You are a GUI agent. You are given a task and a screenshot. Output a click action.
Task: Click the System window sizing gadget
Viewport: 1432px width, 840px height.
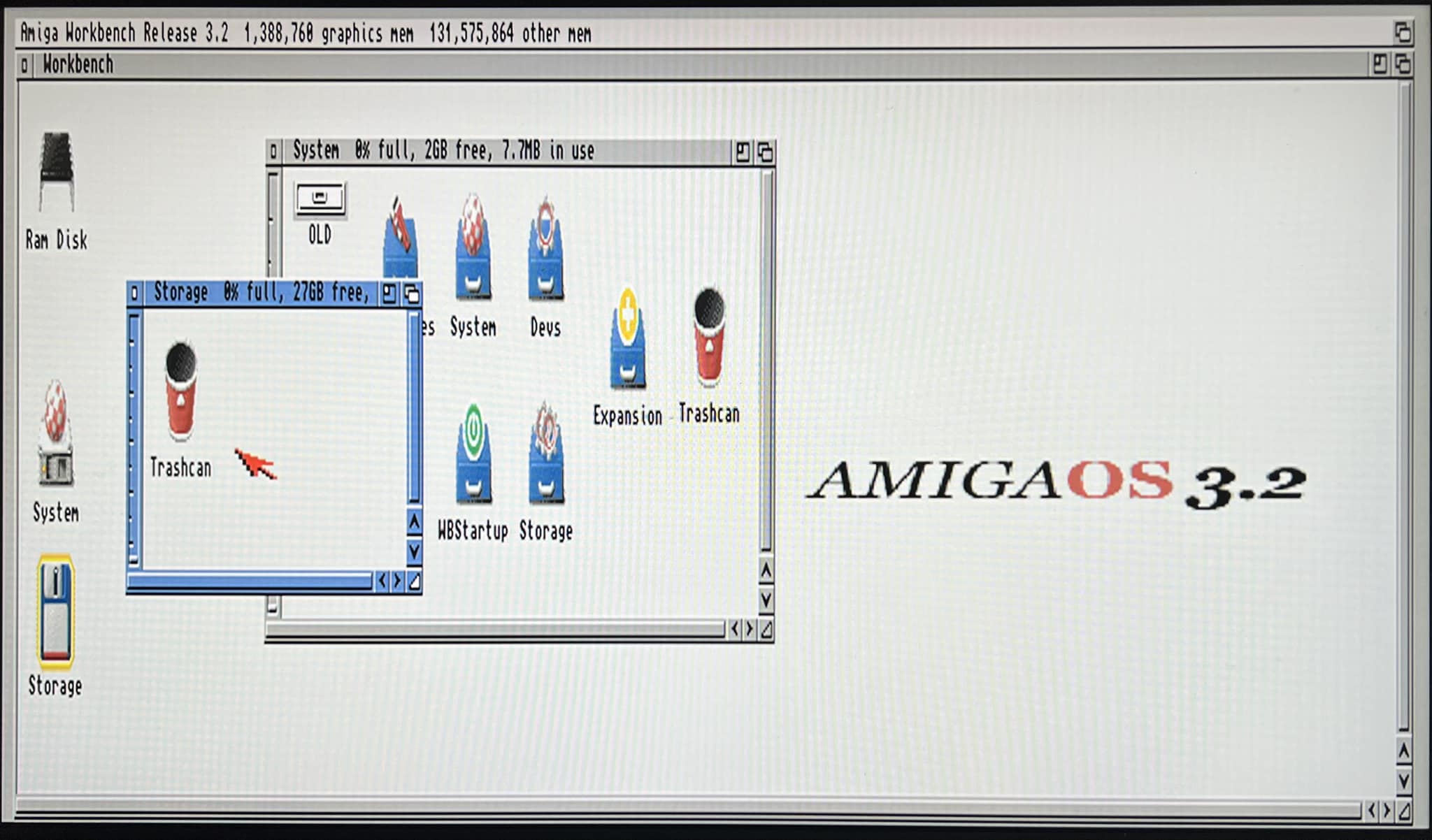click(x=766, y=630)
